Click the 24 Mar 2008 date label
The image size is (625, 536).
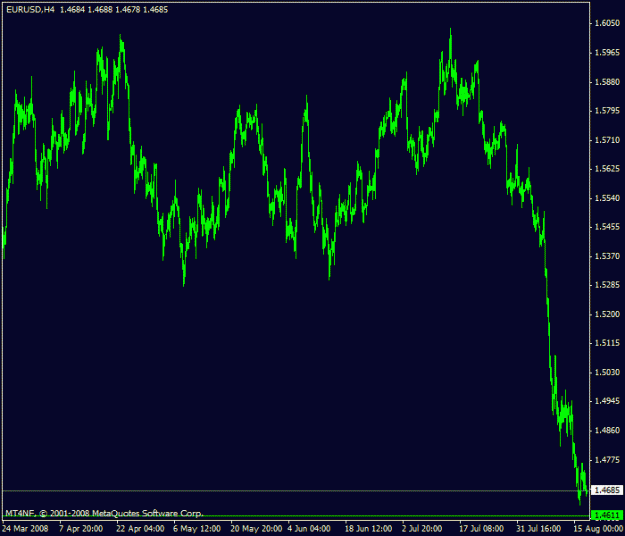coord(25,529)
